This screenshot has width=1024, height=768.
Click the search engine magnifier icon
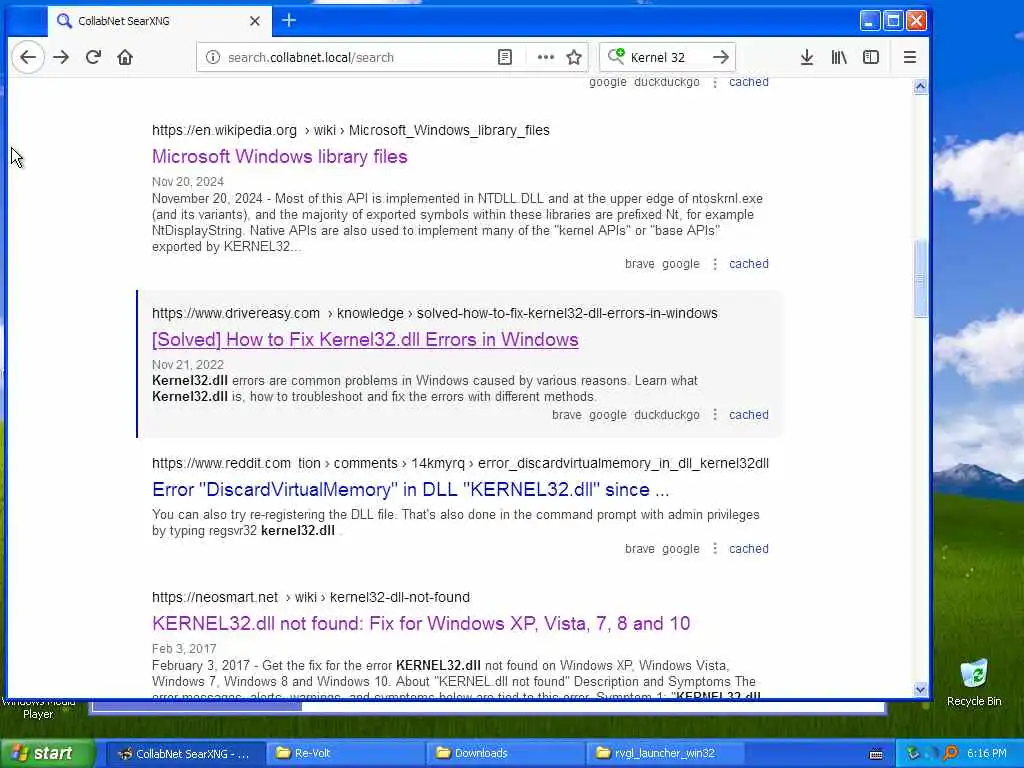click(616, 57)
